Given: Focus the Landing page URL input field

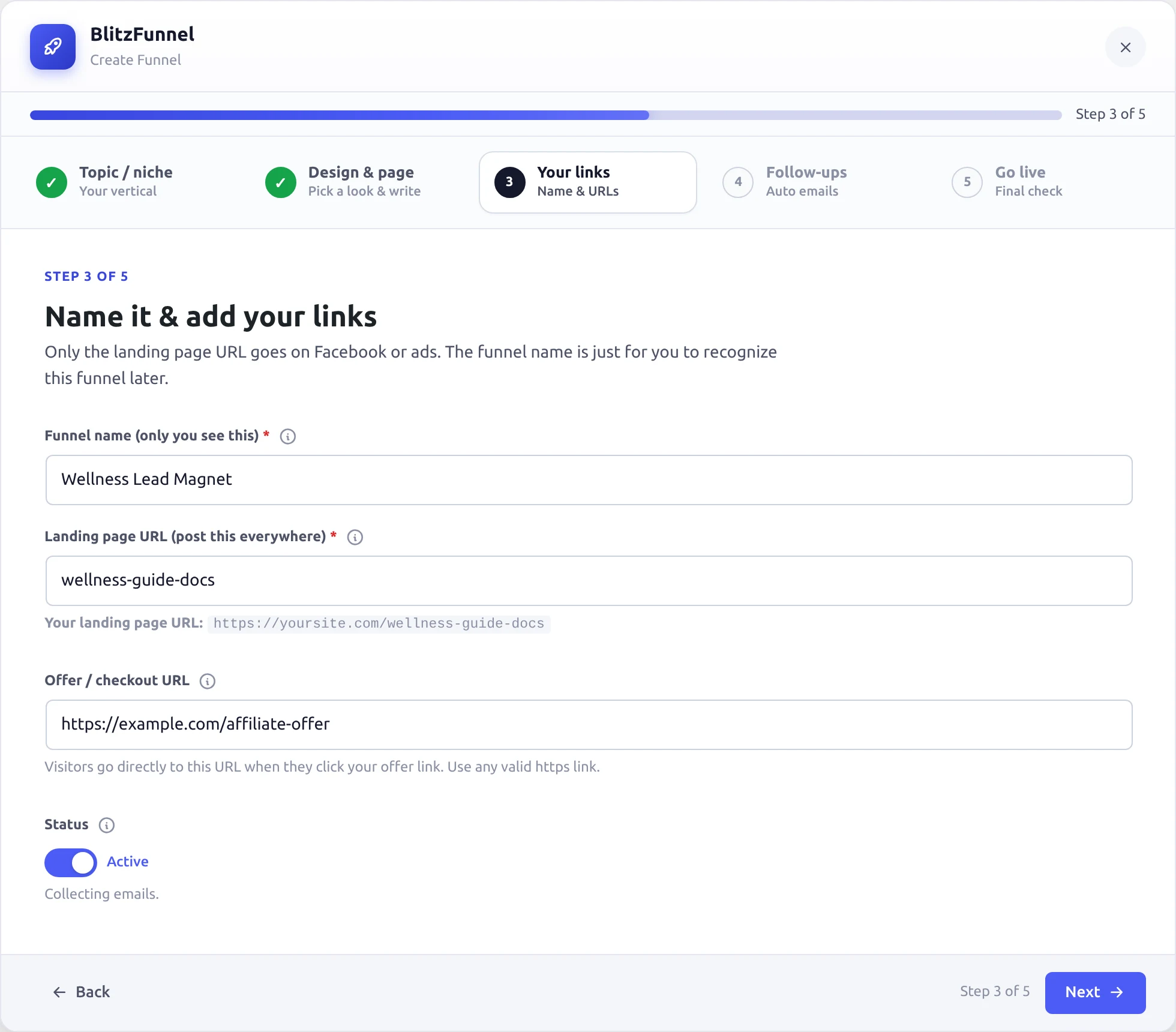Looking at the screenshot, I should point(589,581).
